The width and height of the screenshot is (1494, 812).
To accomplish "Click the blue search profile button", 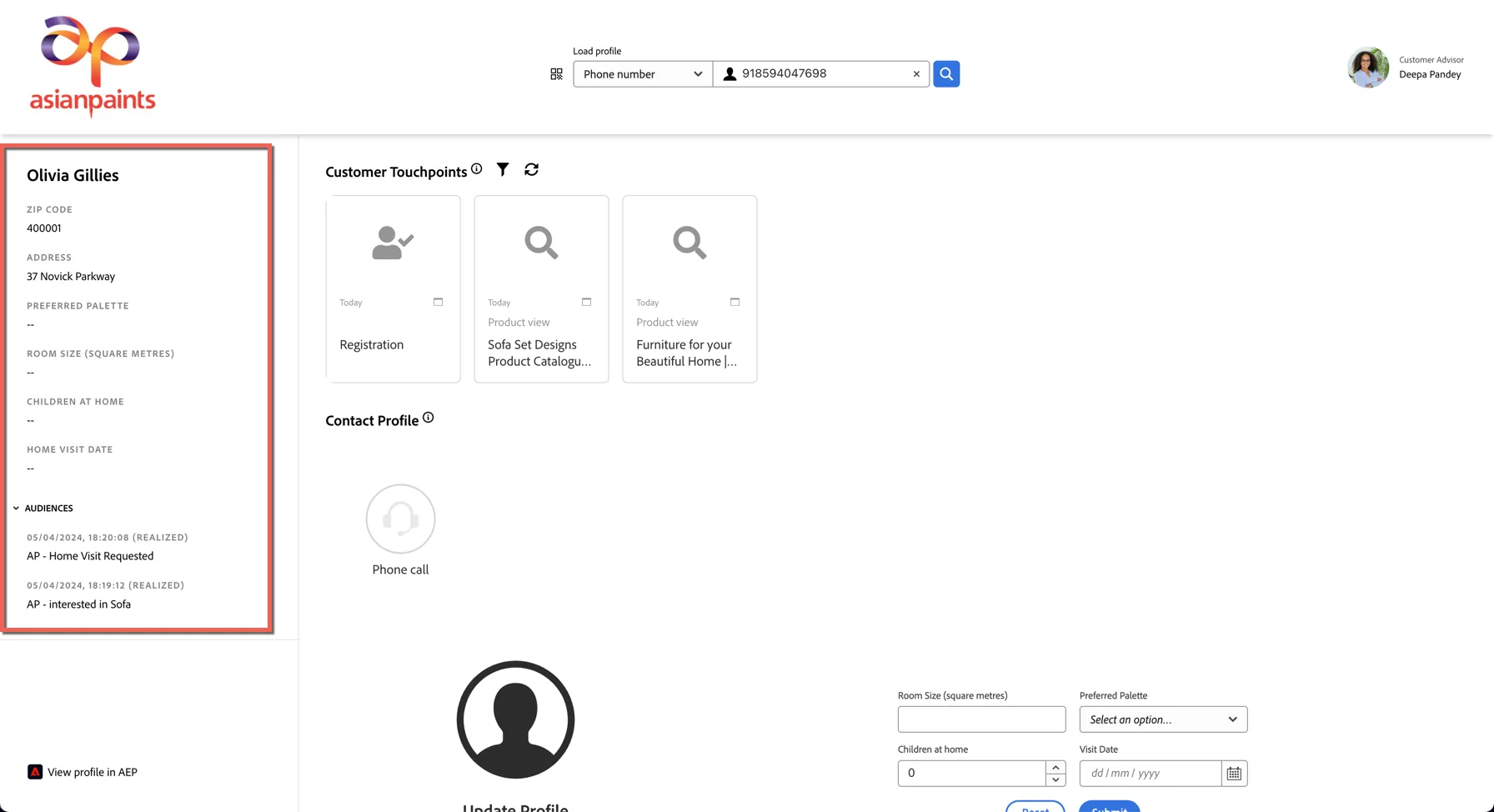I will [x=946, y=74].
